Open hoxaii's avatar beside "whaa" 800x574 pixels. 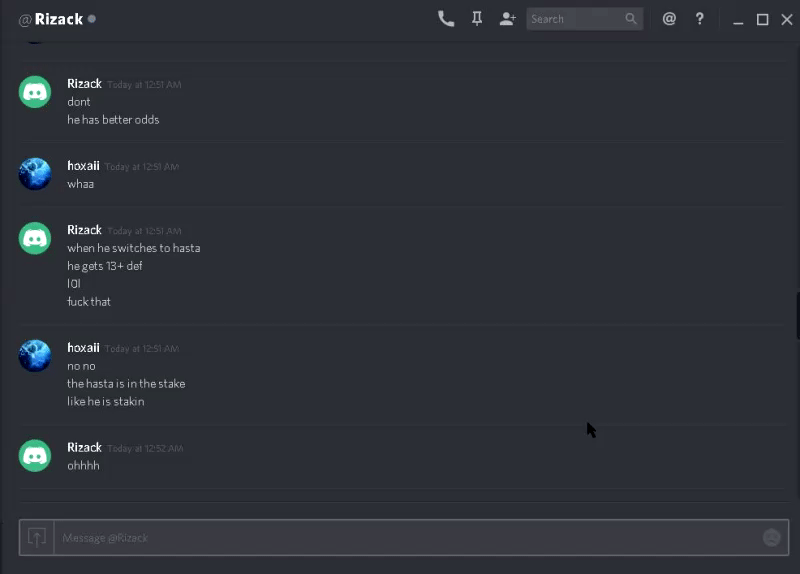(x=35, y=174)
